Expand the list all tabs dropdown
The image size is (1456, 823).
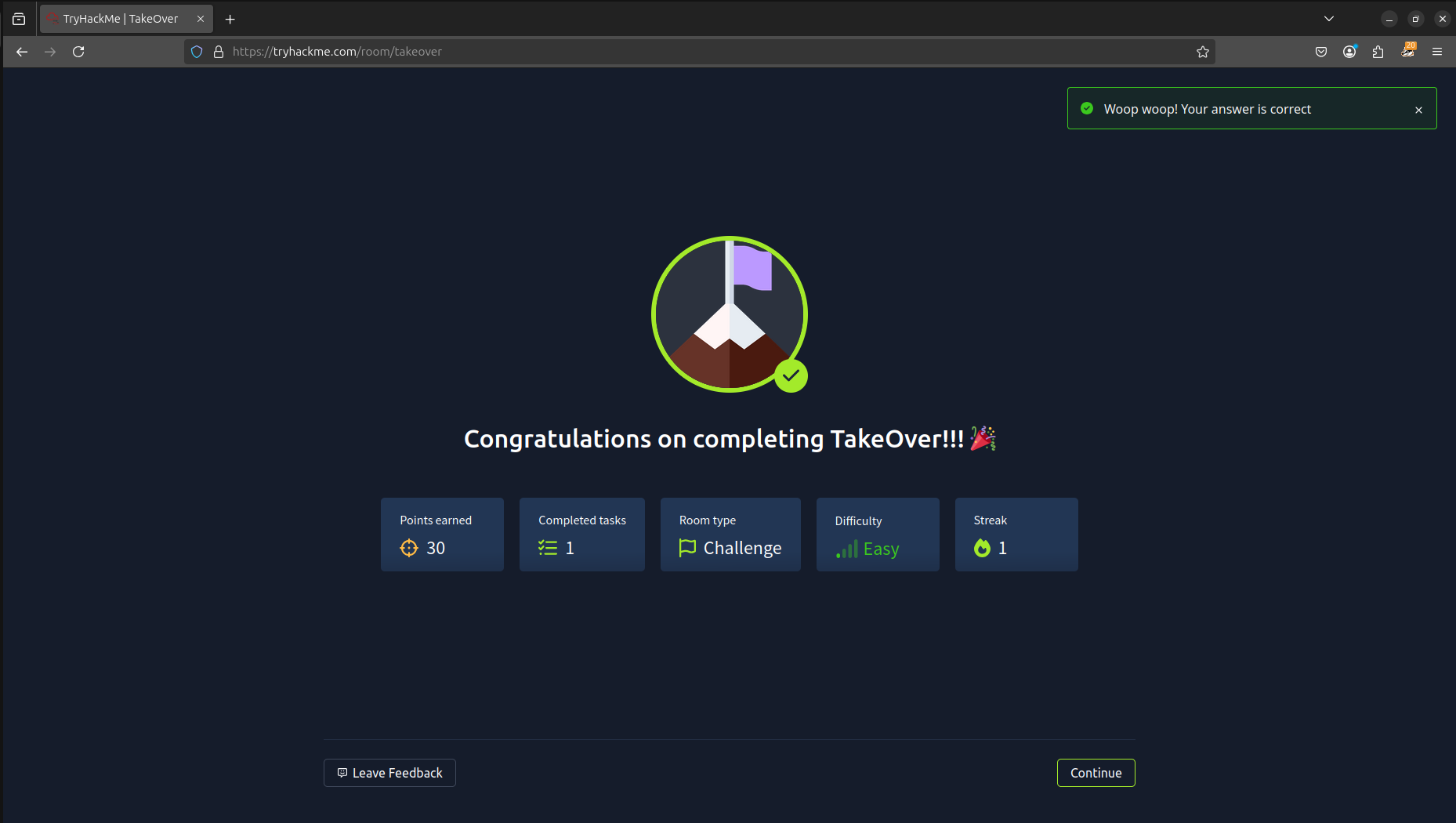1329,19
